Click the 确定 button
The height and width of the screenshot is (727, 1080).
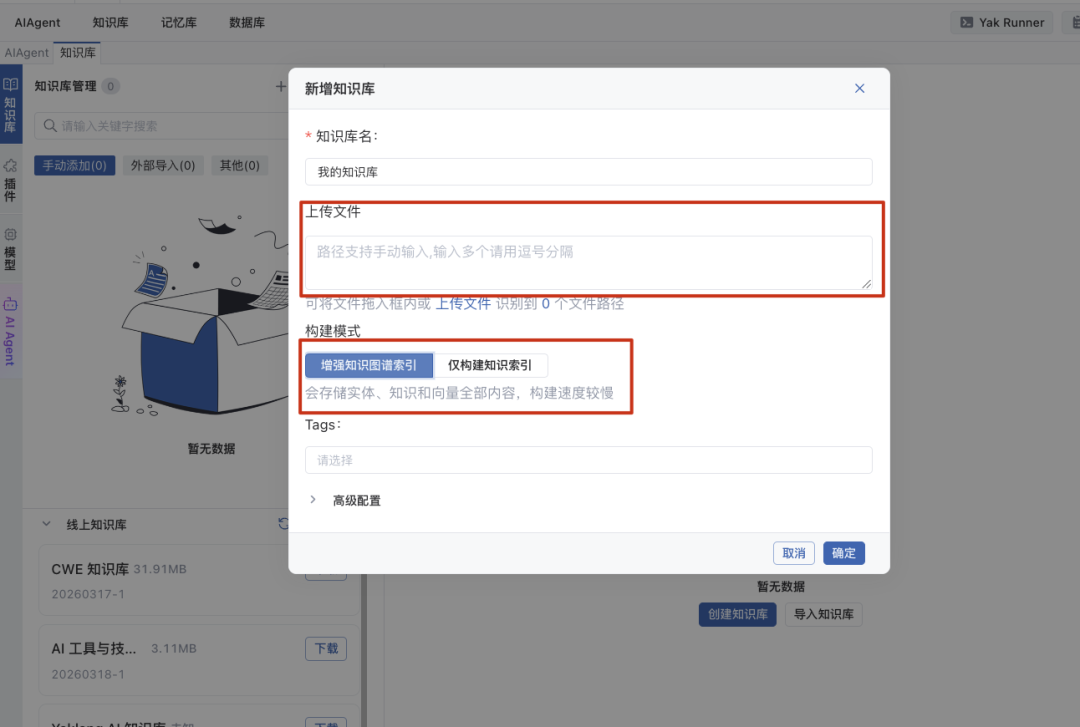pos(844,553)
